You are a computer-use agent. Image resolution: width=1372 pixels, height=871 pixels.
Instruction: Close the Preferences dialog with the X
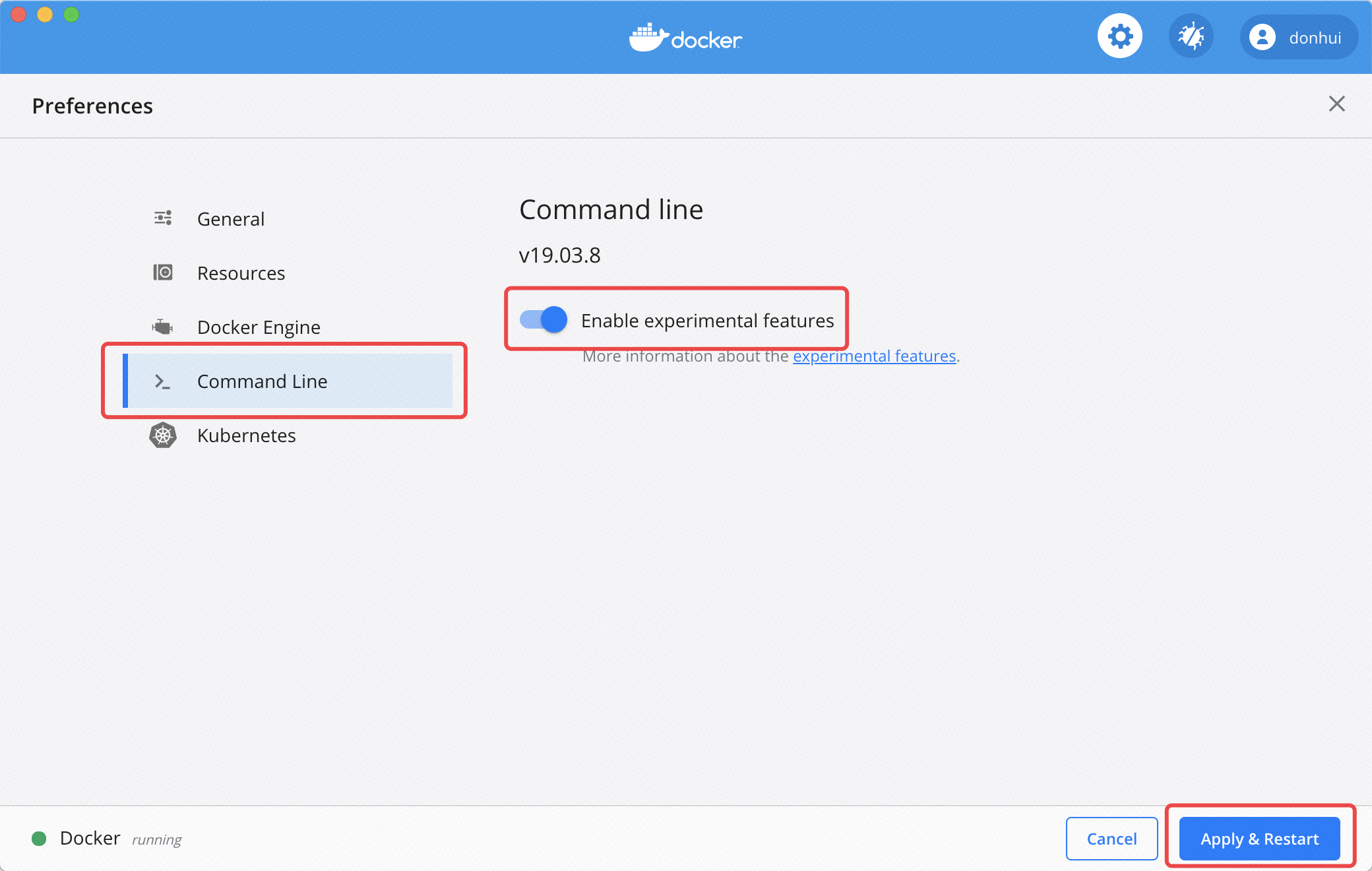pyautogui.click(x=1336, y=104)
